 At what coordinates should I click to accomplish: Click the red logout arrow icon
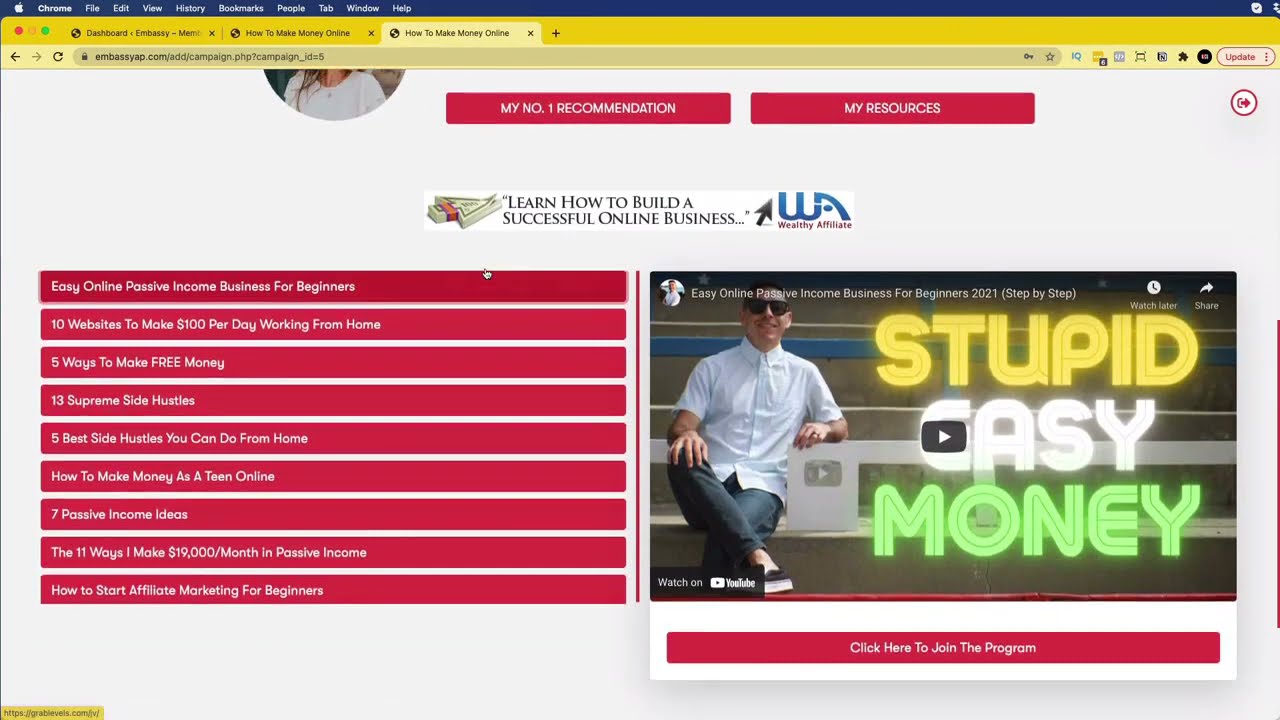1244,103
